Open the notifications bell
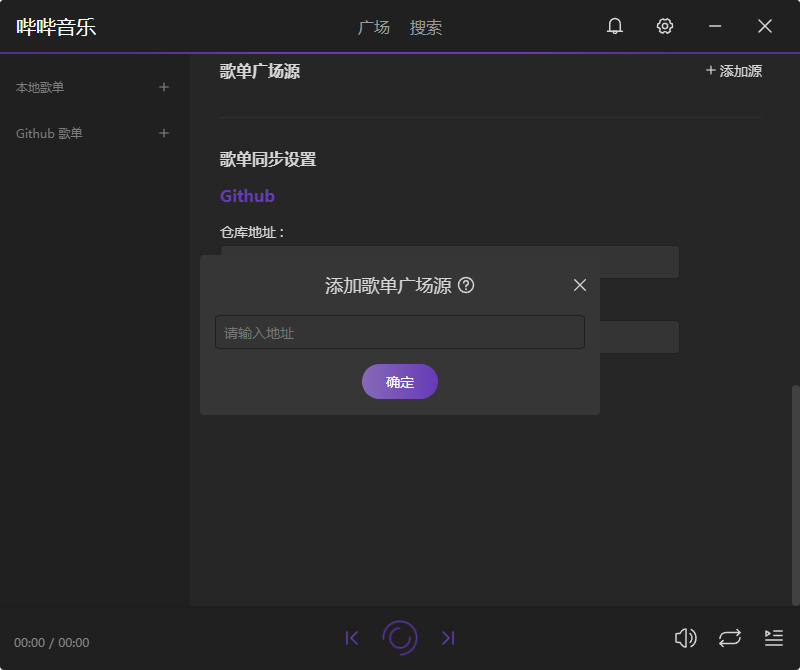The height and width of the screenshot is (670, 800). point(615,26)
